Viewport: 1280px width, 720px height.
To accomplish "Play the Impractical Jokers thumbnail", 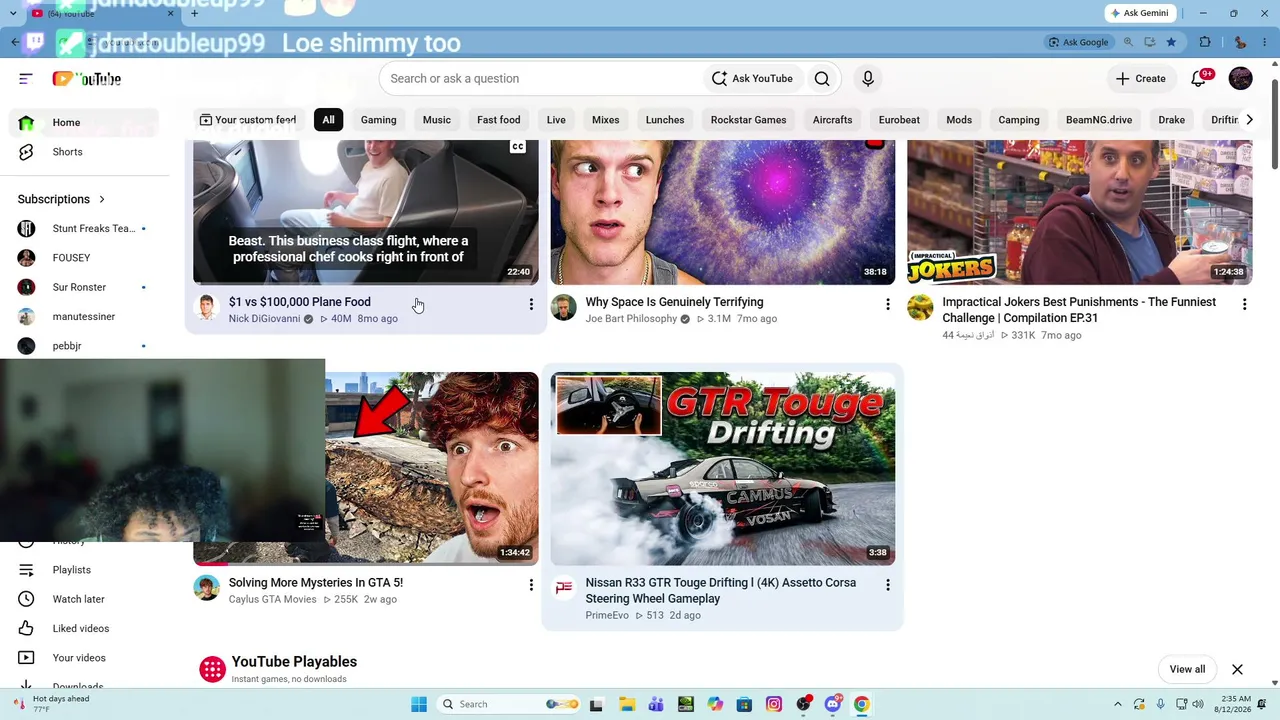I will click(1080, 212).
